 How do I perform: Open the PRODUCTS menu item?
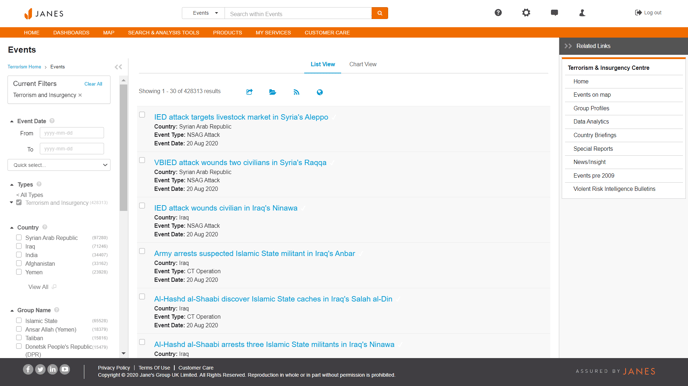click(227, 32)
